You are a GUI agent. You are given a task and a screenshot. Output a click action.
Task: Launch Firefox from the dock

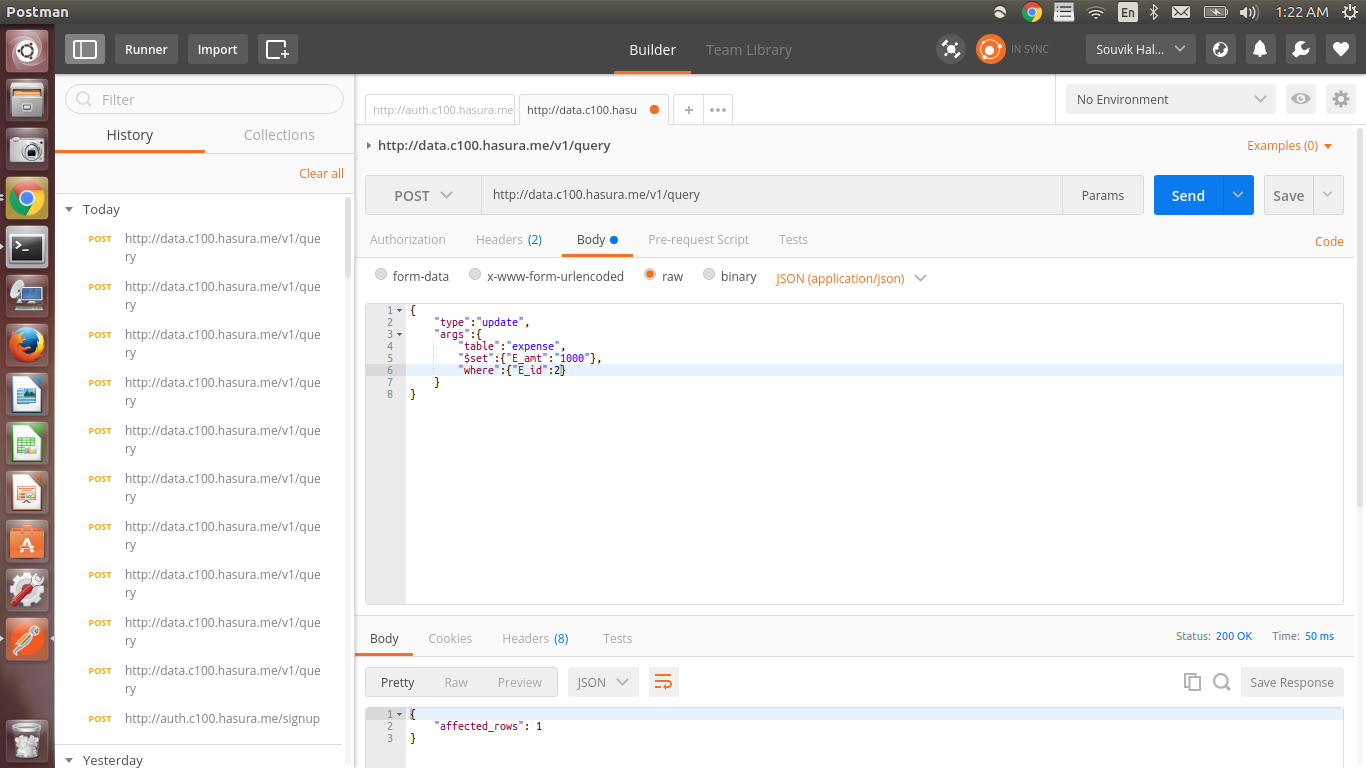(27, 345)
